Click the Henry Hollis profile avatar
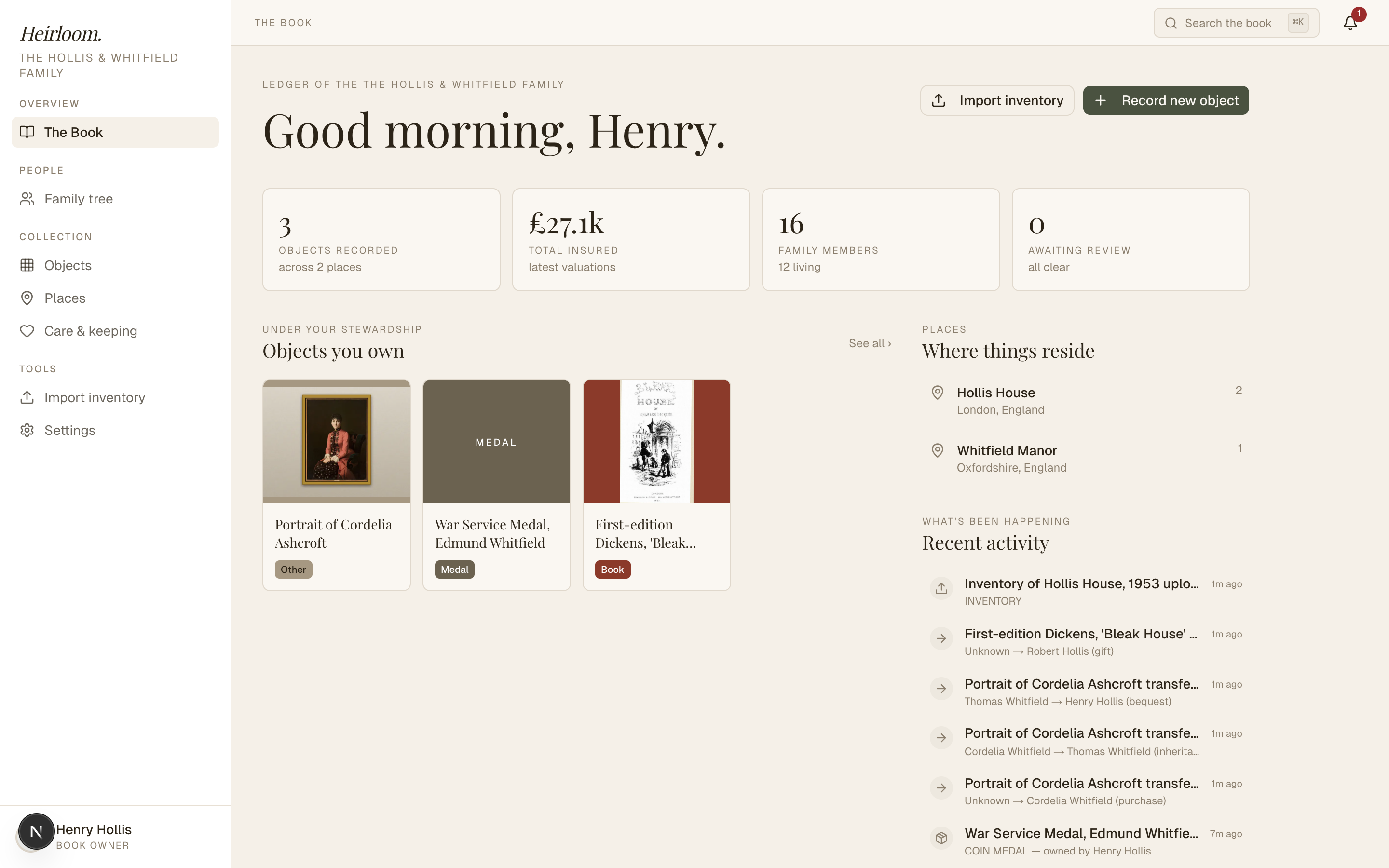1389x868 pixels. click(36, 831)
